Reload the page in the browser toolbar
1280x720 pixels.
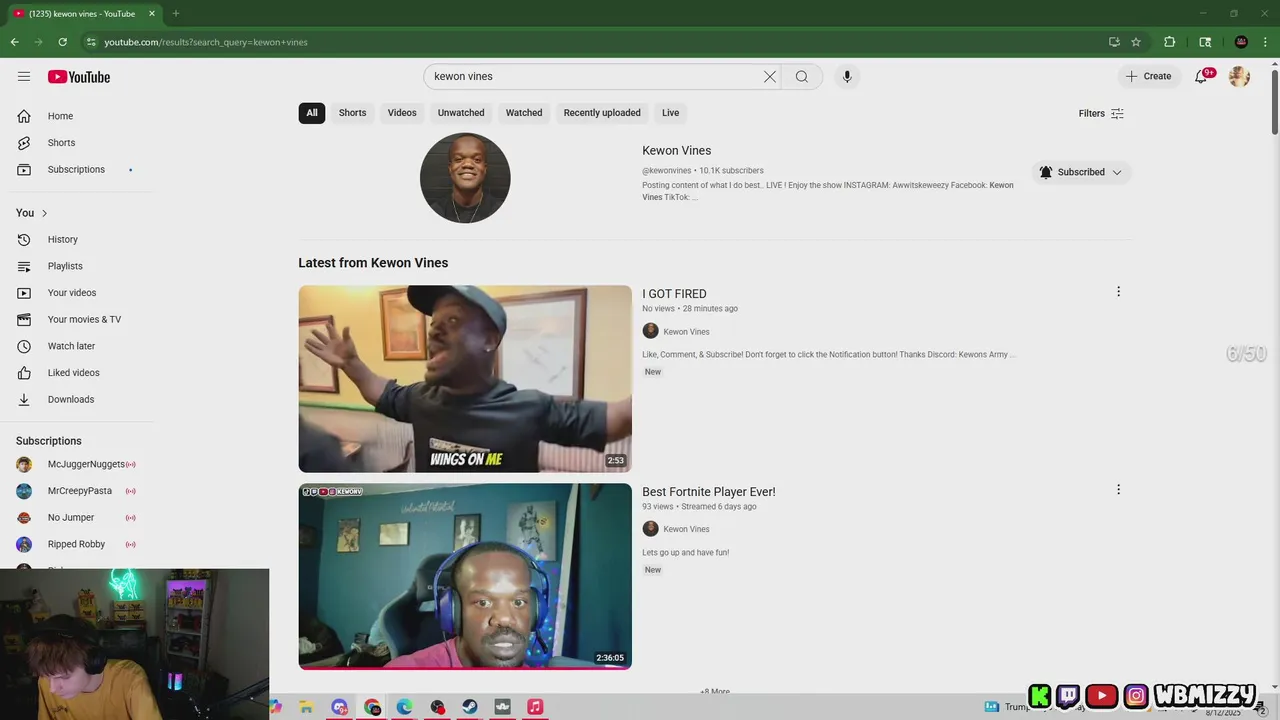pyautogui.click(x=62, y=42)
